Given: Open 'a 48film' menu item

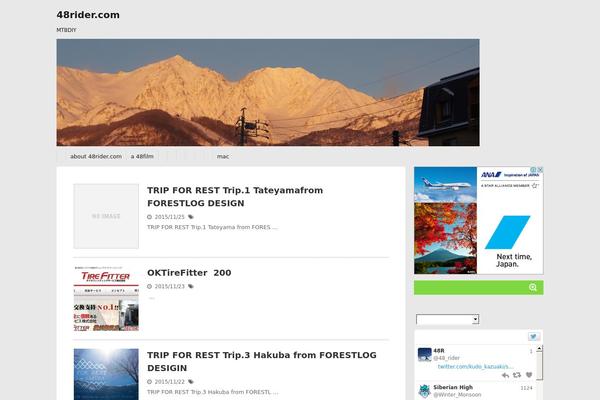Looking at the screenshot, I should pos(142,156).
